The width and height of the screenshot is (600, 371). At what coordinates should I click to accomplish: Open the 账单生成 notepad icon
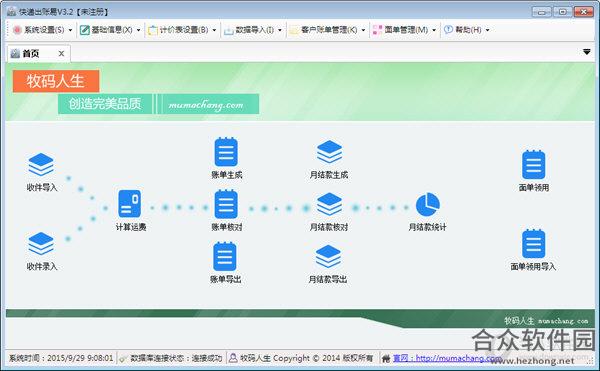point(226,152)
